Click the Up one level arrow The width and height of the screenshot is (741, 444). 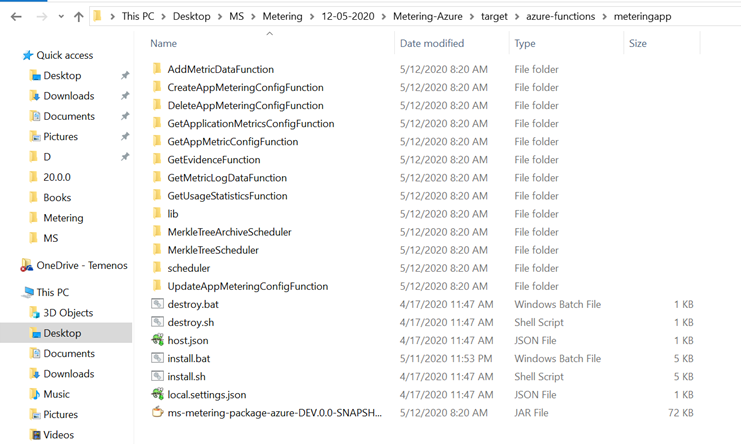[x=78, y=17]
